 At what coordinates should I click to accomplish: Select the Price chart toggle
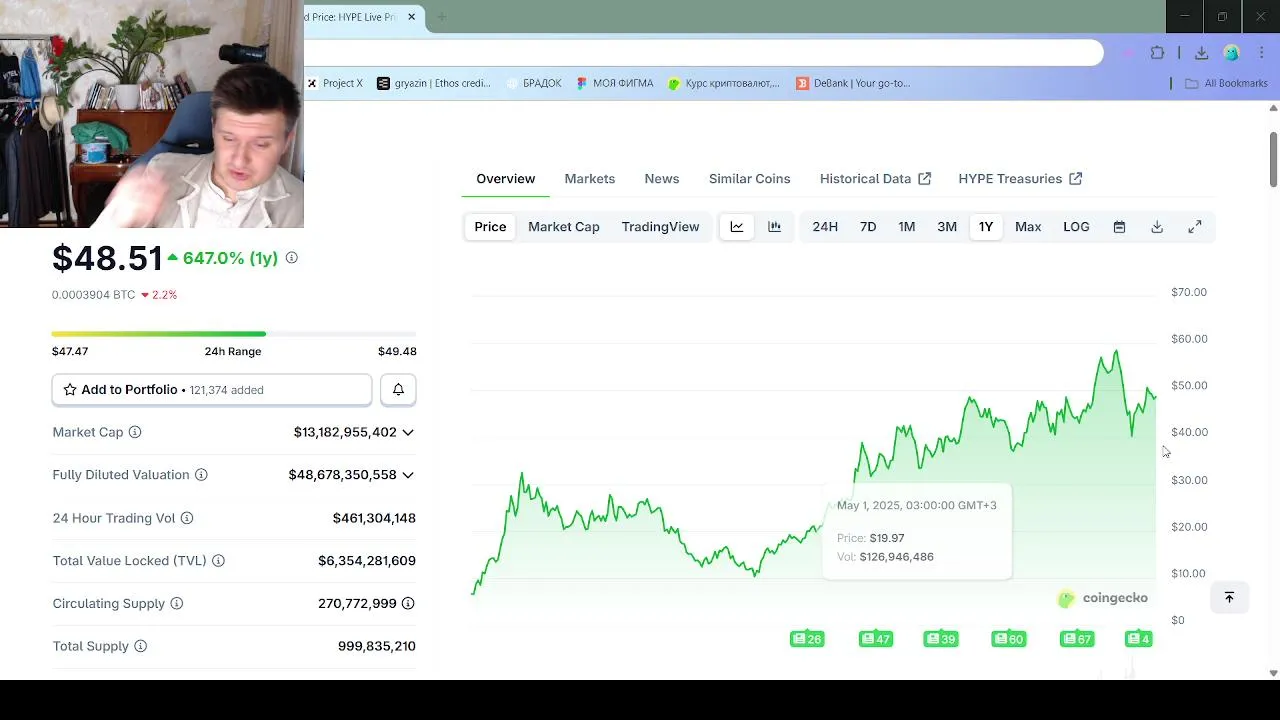[490, 227]
